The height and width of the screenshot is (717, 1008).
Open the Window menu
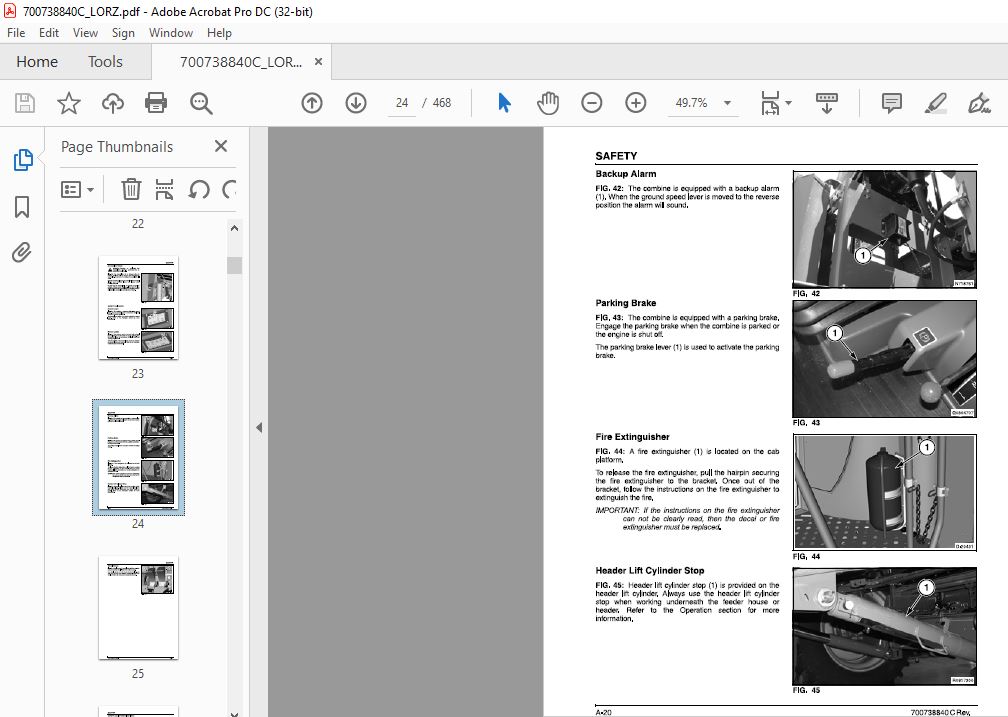171,33
